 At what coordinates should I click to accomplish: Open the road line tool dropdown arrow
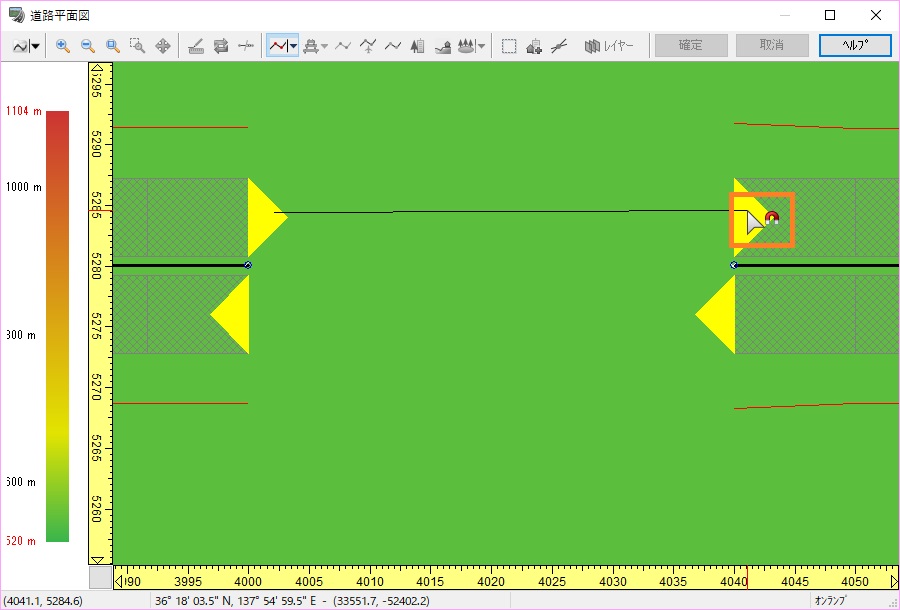point(293,46)
